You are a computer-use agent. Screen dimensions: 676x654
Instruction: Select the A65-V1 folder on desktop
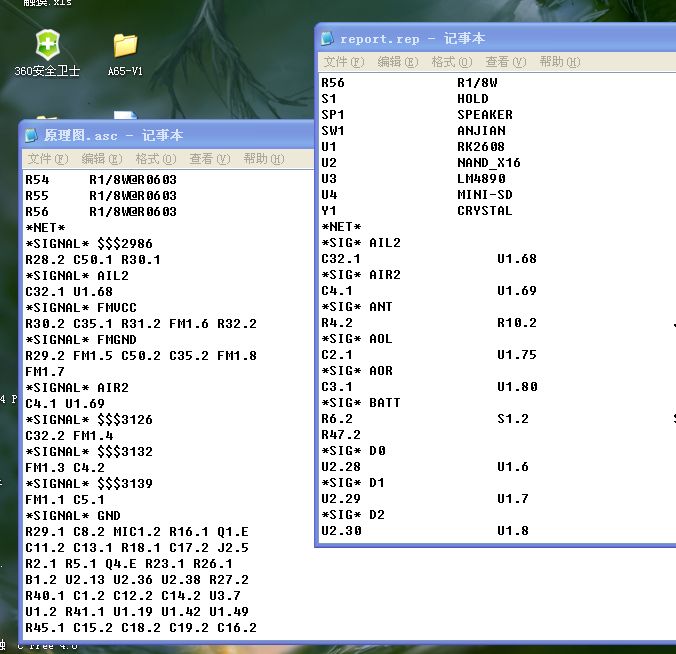125,46
